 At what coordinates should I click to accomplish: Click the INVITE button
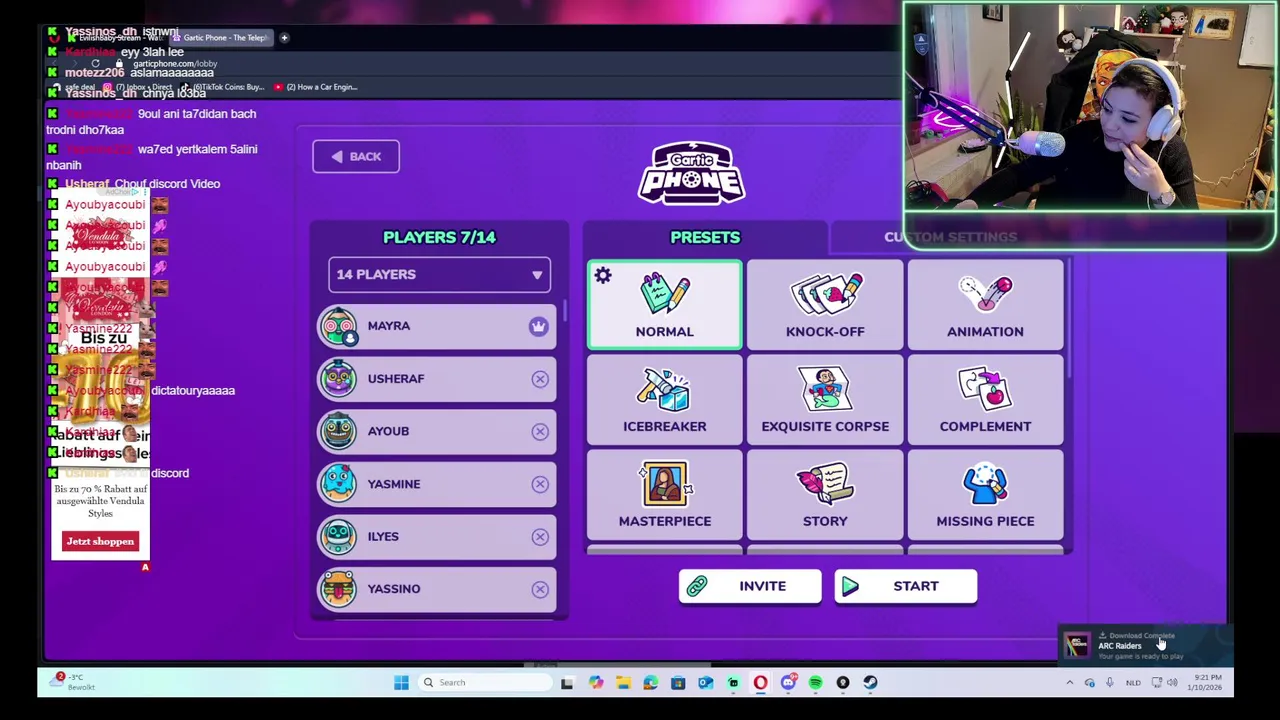point(750,586)
